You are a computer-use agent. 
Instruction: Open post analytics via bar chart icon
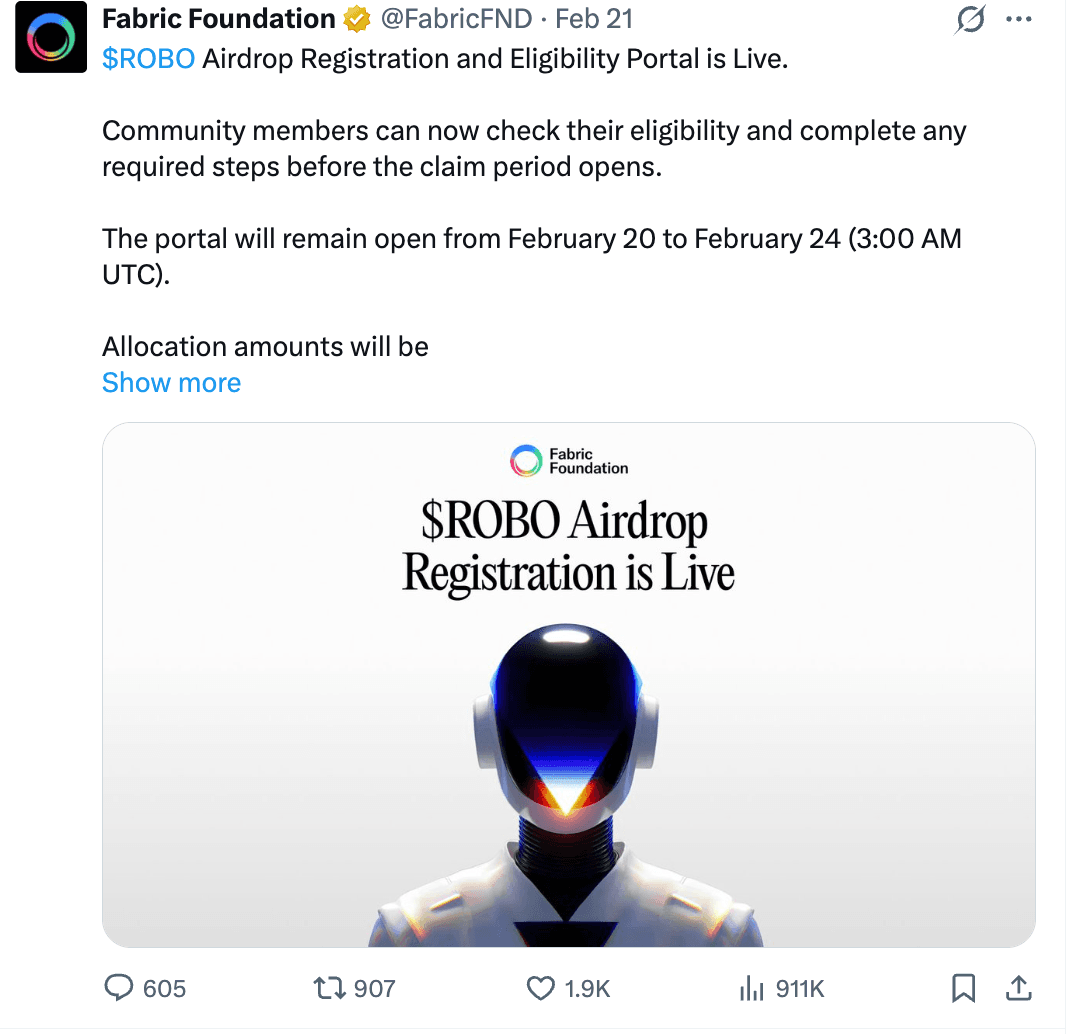(x=751, y=989)
